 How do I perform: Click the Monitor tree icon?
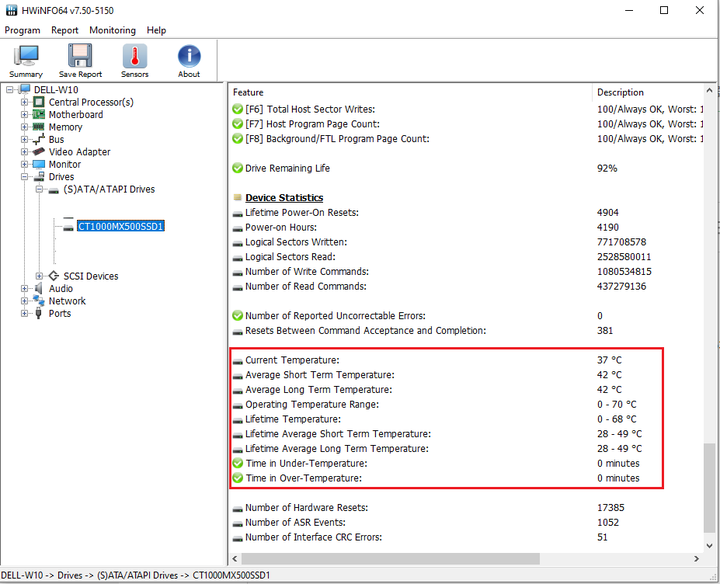click(39, 164)
